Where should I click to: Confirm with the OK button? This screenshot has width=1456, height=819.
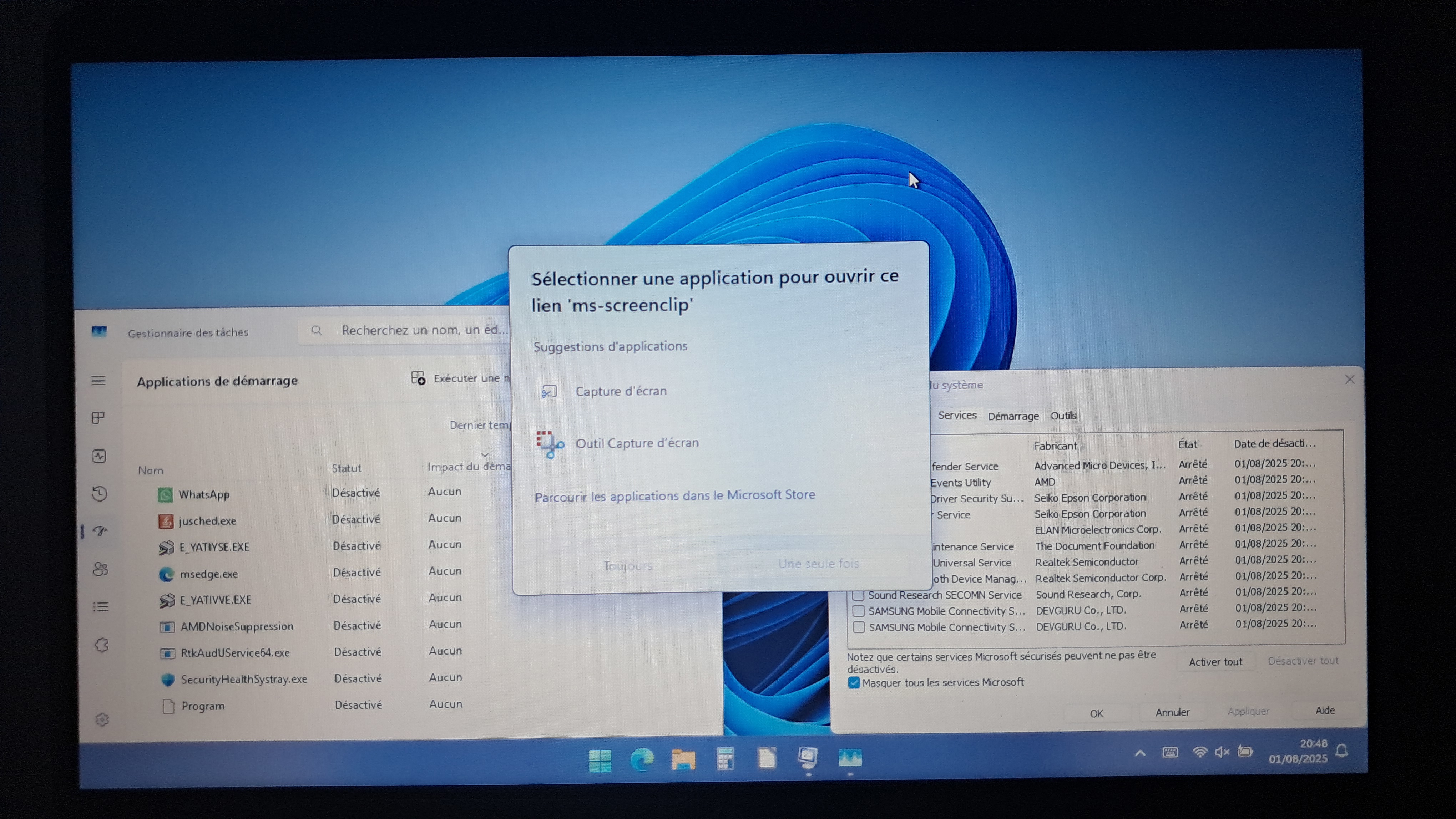pyautogui.click(x=1097, y=713)
